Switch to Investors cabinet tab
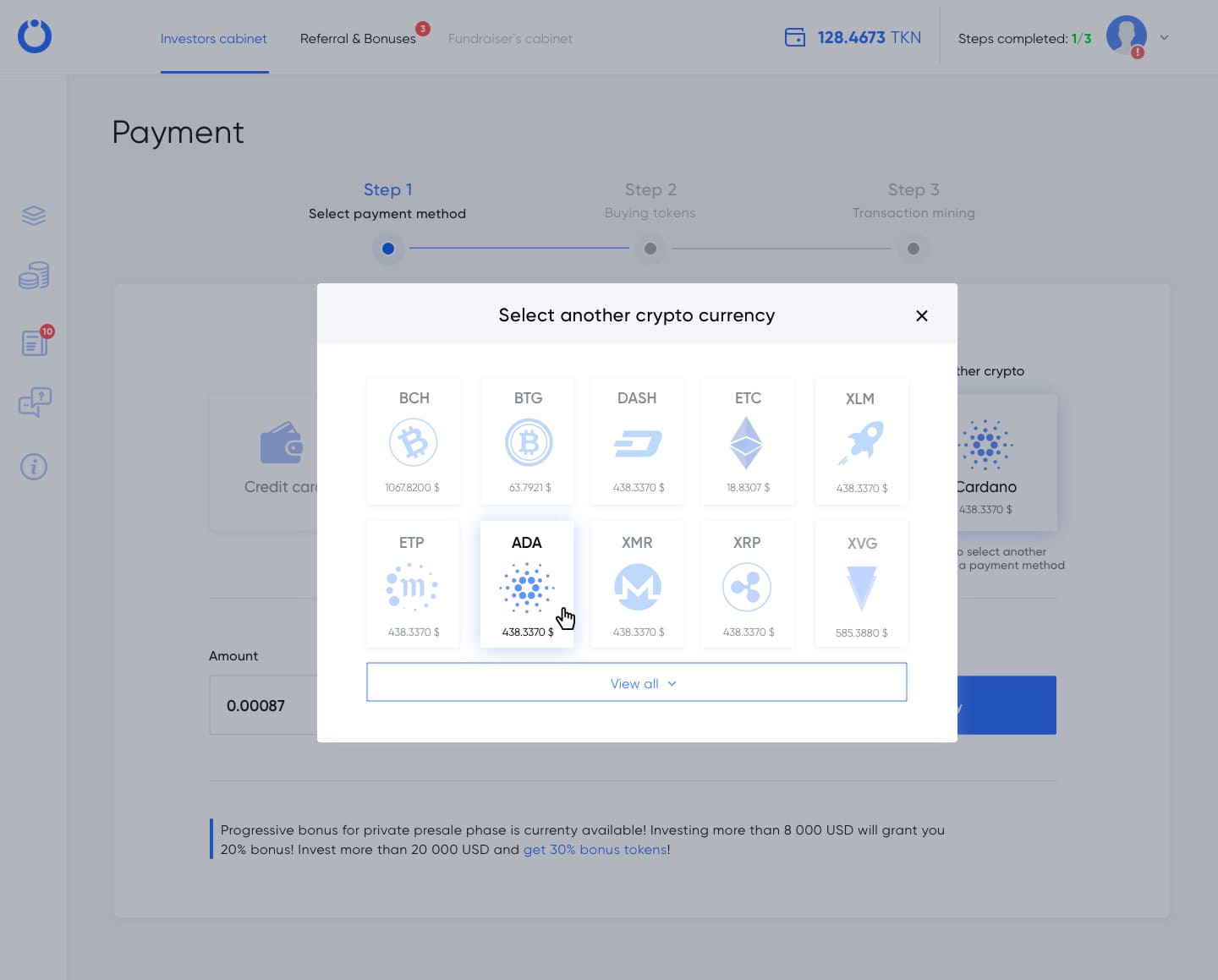 pyautogui.click(x=214, y=39)
